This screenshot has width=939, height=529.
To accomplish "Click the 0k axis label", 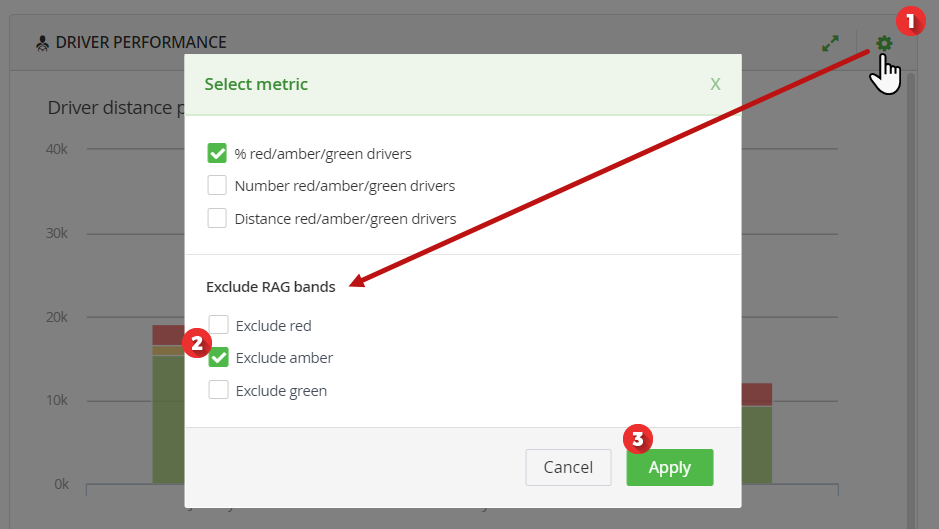I will click(x=62, y=484).
